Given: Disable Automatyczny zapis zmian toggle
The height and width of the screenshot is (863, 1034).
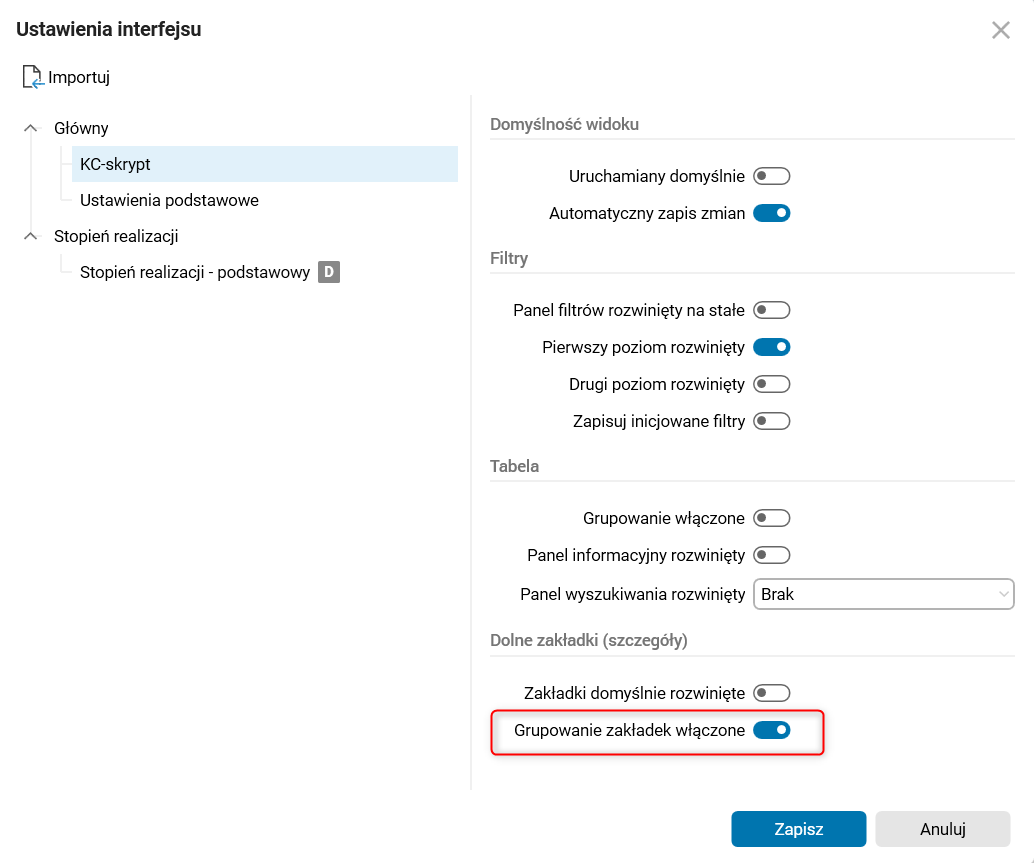Looking at the screenshot, I should pos(771,213).
